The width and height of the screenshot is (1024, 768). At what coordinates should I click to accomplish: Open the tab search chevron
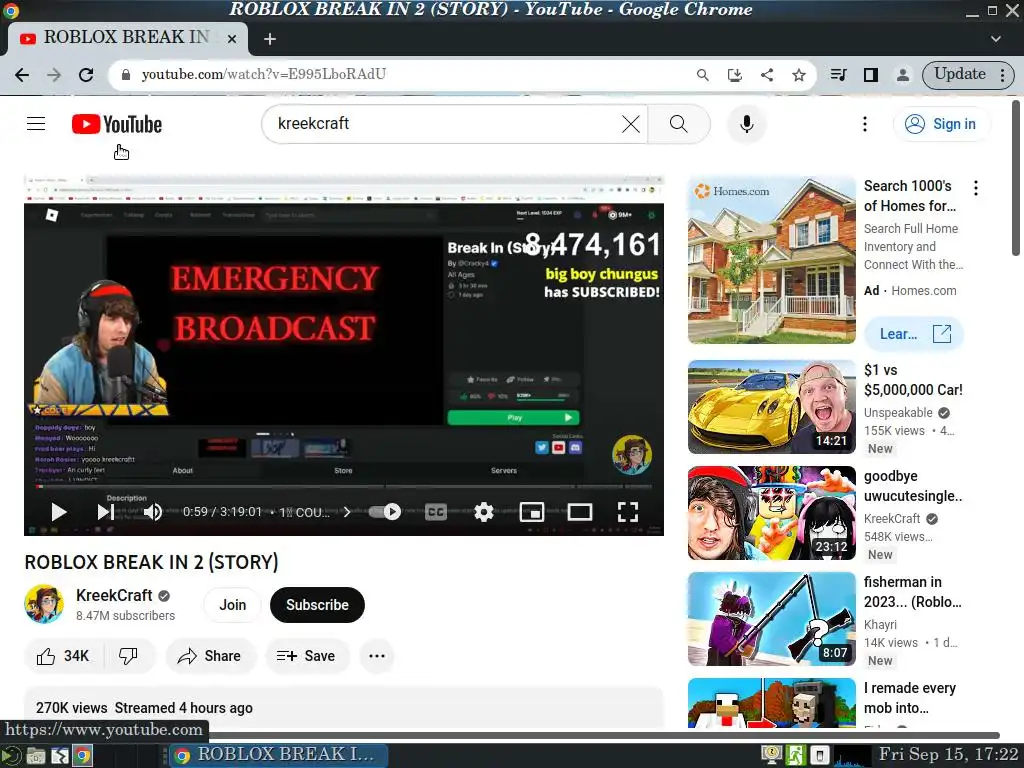[x=996, y=39]
